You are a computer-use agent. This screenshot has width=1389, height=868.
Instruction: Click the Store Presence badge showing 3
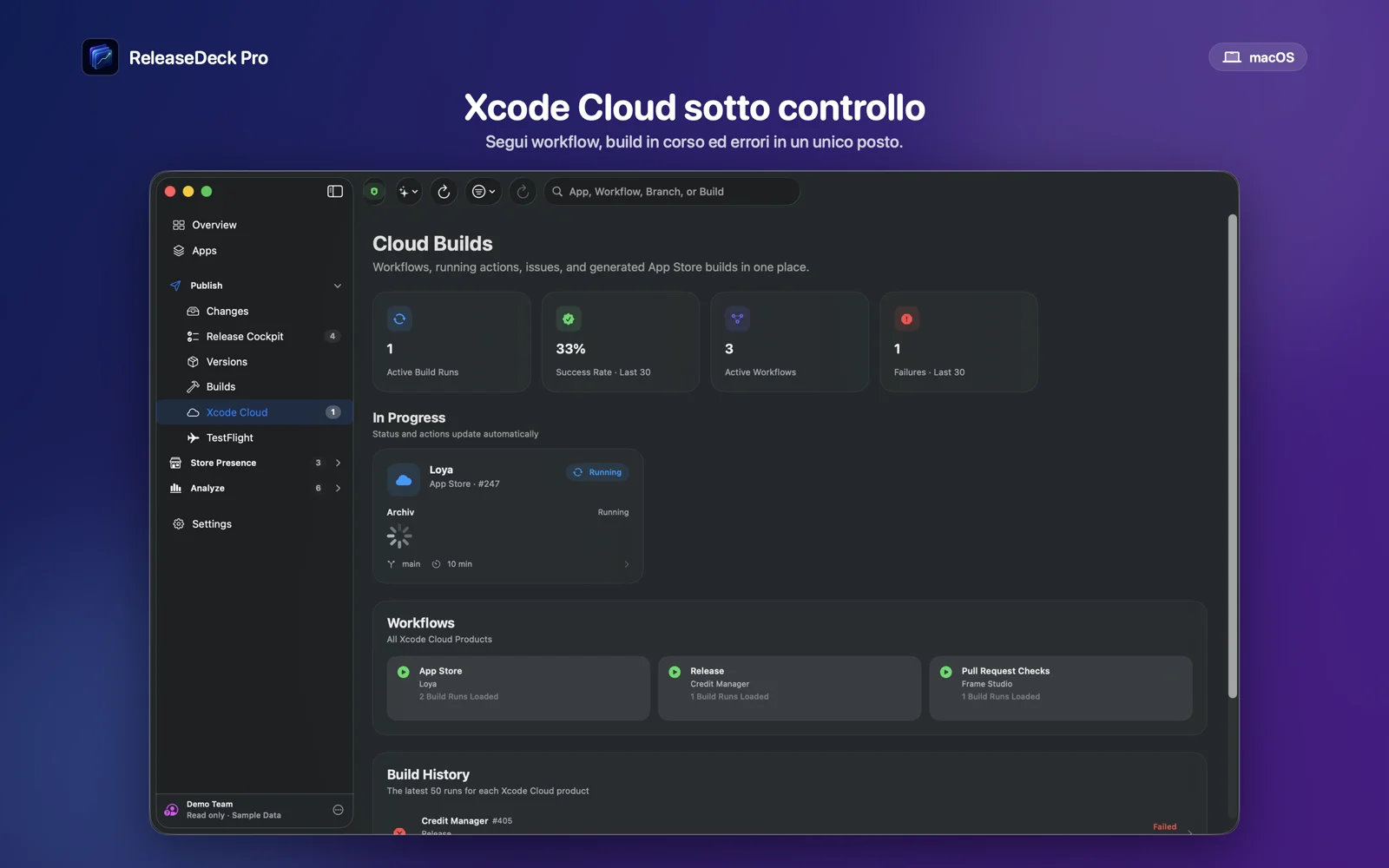pyautogui.click(x=318, y=463)
